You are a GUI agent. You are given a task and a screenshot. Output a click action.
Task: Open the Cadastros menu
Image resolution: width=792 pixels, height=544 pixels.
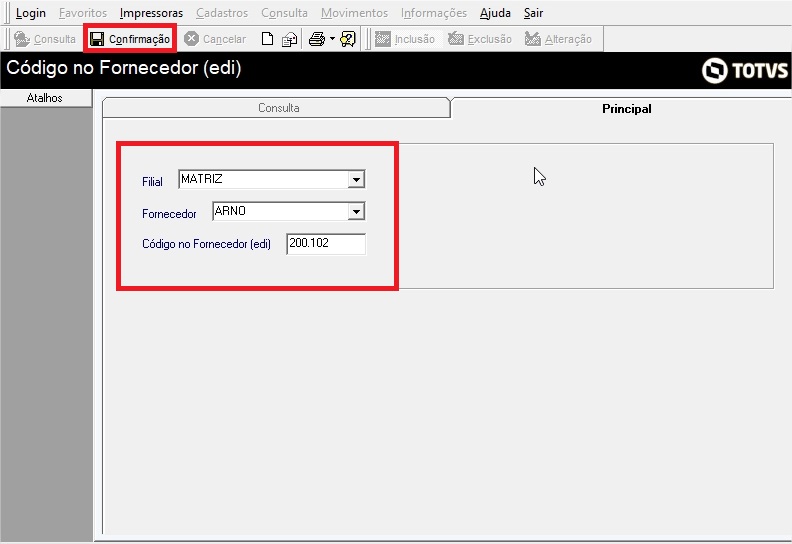coord(222,13)
